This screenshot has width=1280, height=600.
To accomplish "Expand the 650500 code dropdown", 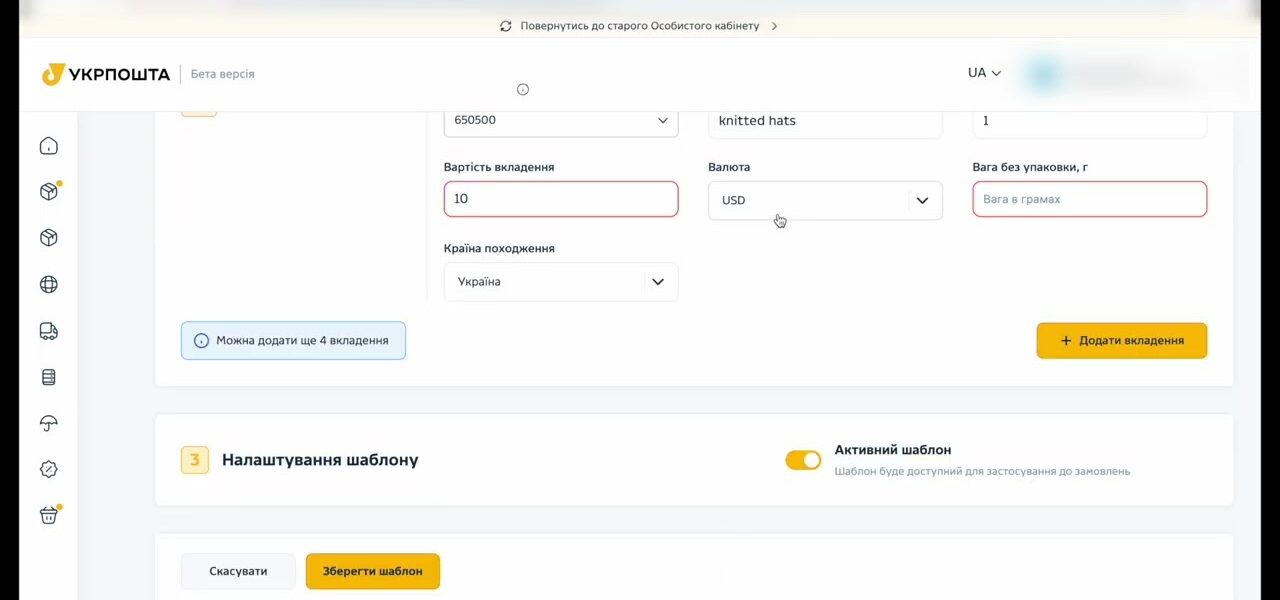I will pos(561,120).
